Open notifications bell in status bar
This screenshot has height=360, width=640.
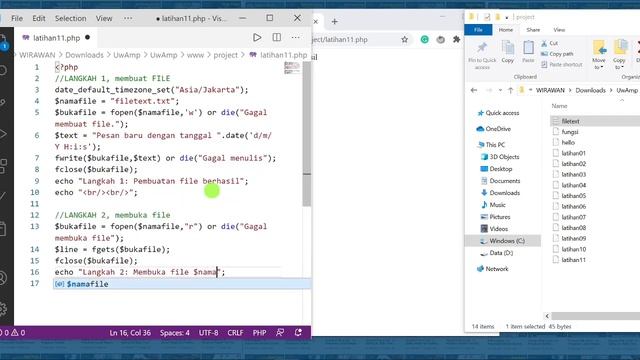[298, 333]
